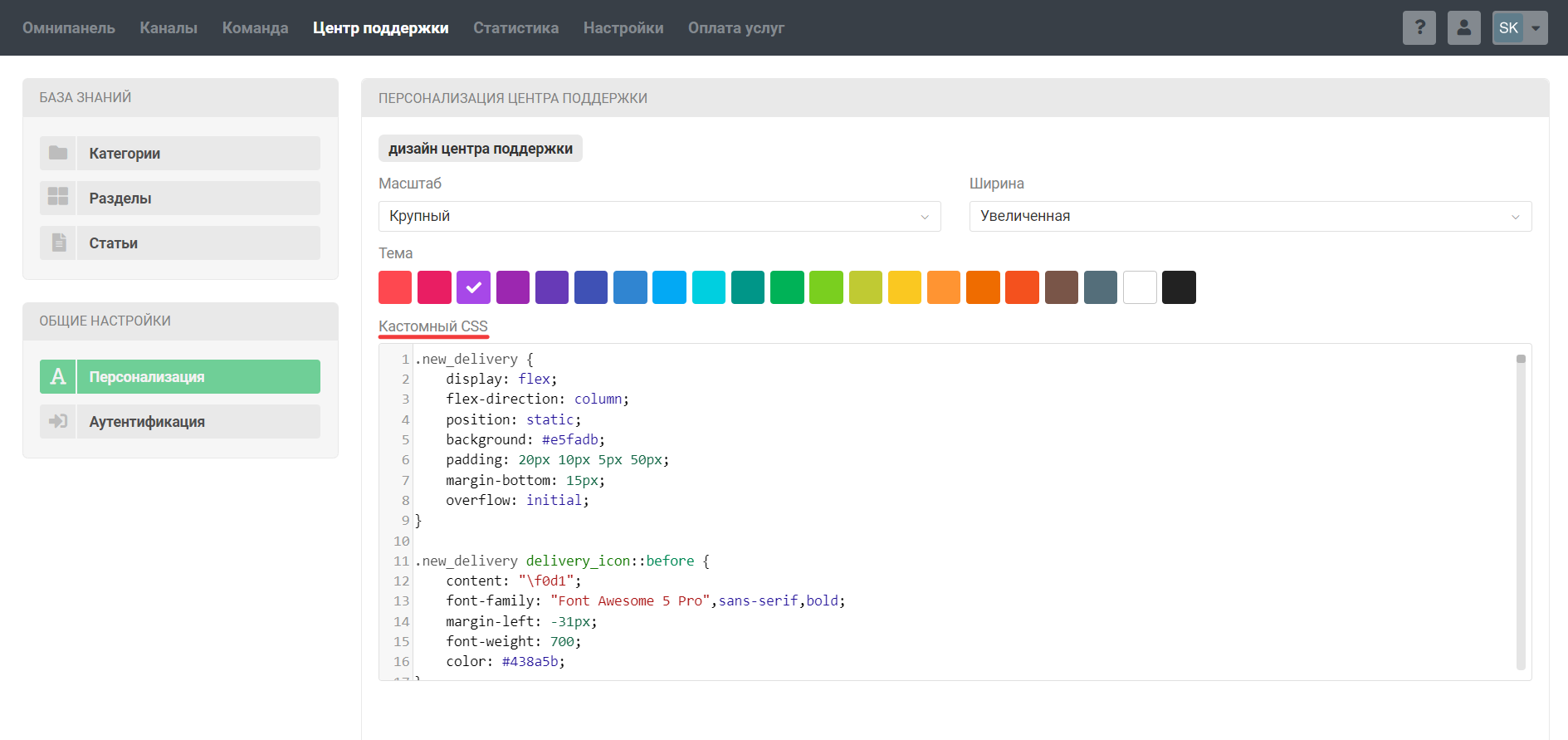Go to the Каналы menu item

coord(169,27)
